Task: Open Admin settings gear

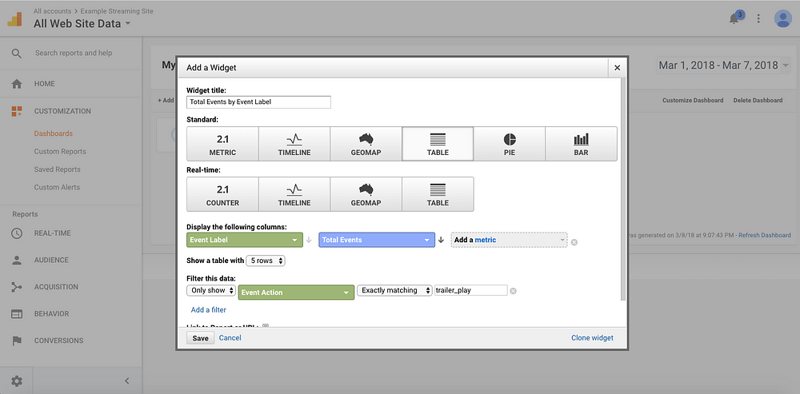Action: point(17,381)
